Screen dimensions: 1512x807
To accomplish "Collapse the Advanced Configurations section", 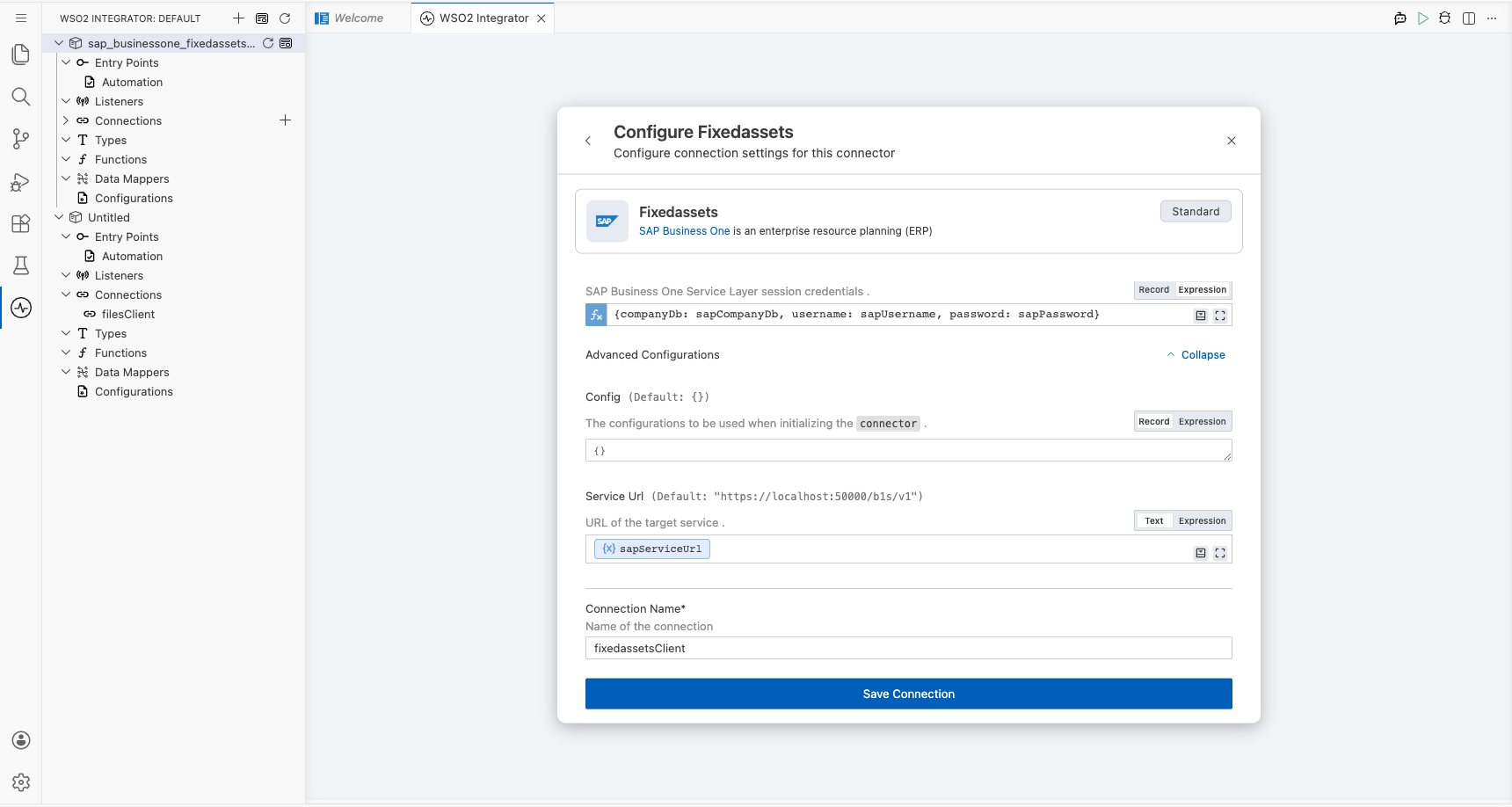I will 1196,355.
